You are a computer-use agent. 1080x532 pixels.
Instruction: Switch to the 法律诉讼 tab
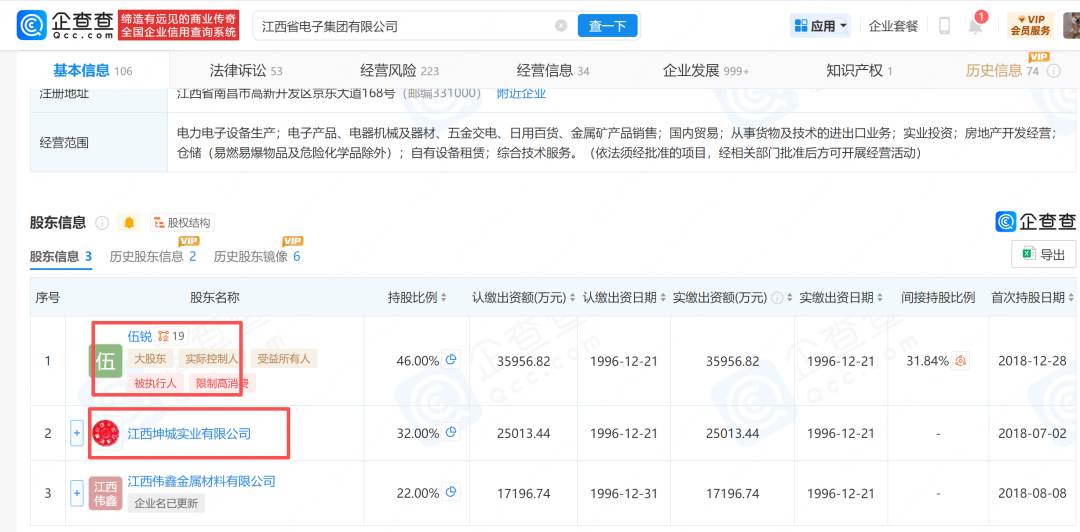[x=246, y=70]
